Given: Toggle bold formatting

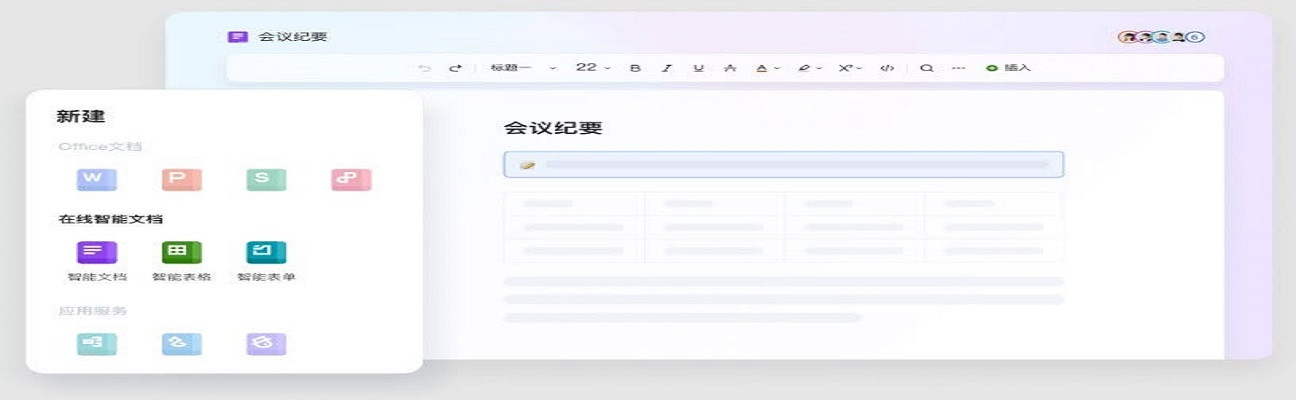Looking at the screenshot, I should coord(635,68).
